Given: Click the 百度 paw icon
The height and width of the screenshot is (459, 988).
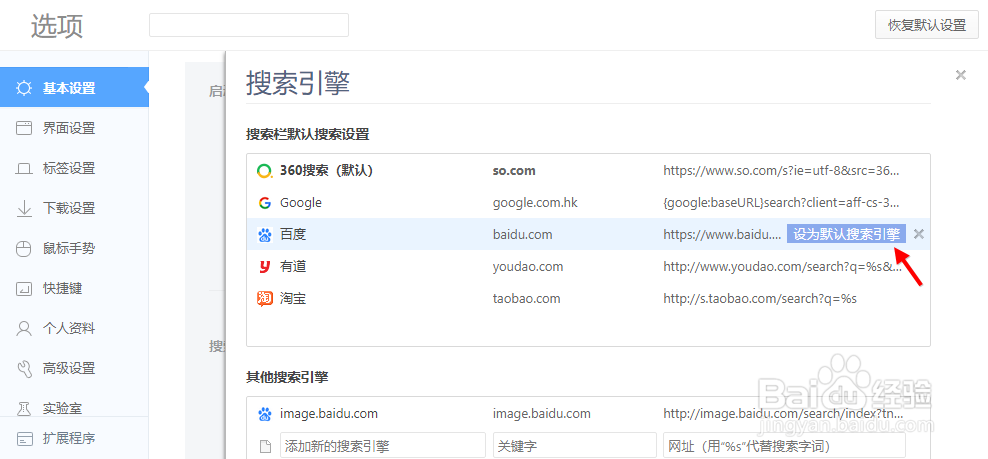Looking at the screenshot, I should pyautogui.click(x=265, y=235).
